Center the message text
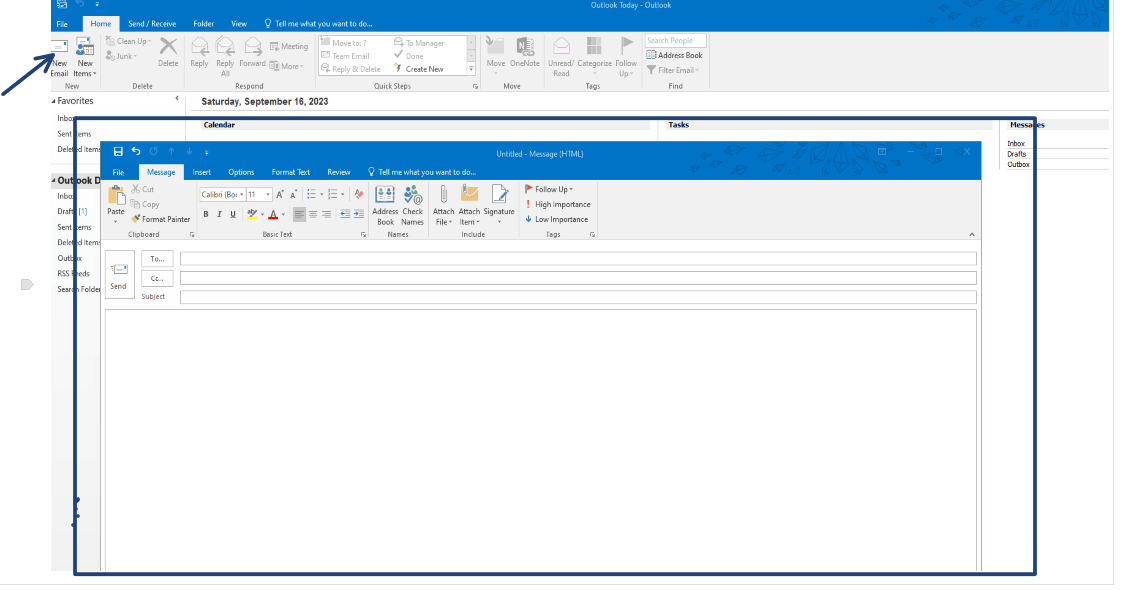Image resolution: width=1130 pixels, height=590 pixels. point(313,214)
